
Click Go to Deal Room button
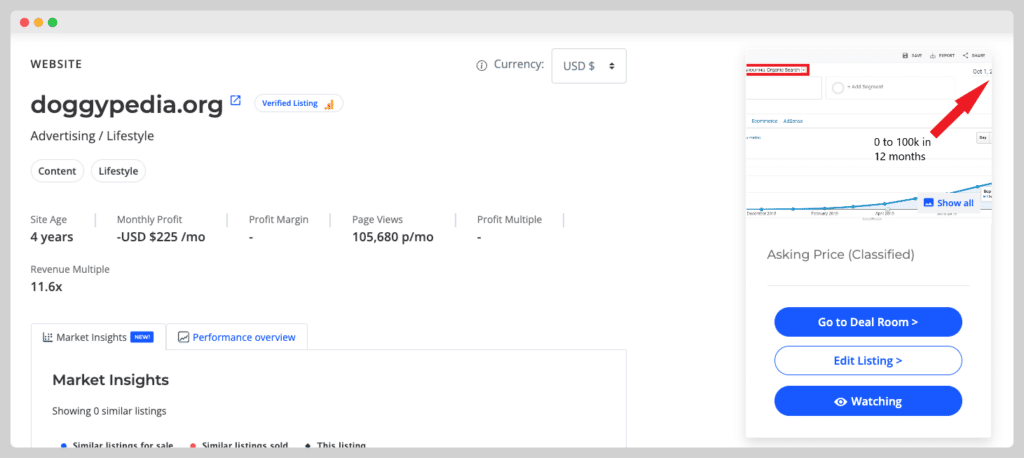click(x=868, y=322)
